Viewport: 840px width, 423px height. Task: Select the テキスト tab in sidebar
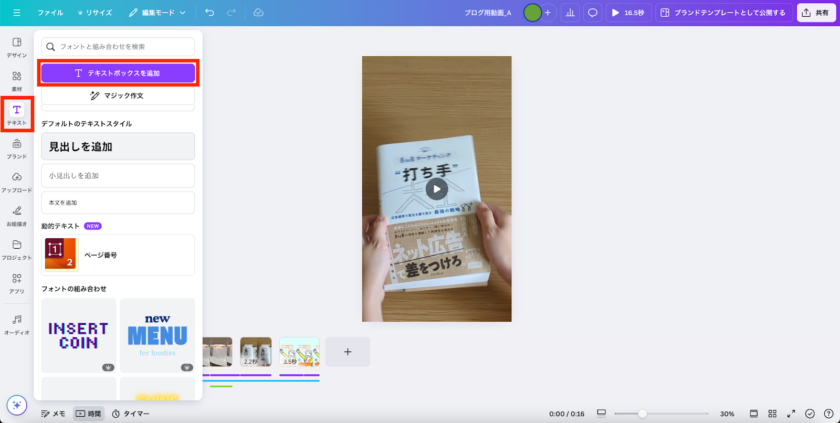click(17, 114)
